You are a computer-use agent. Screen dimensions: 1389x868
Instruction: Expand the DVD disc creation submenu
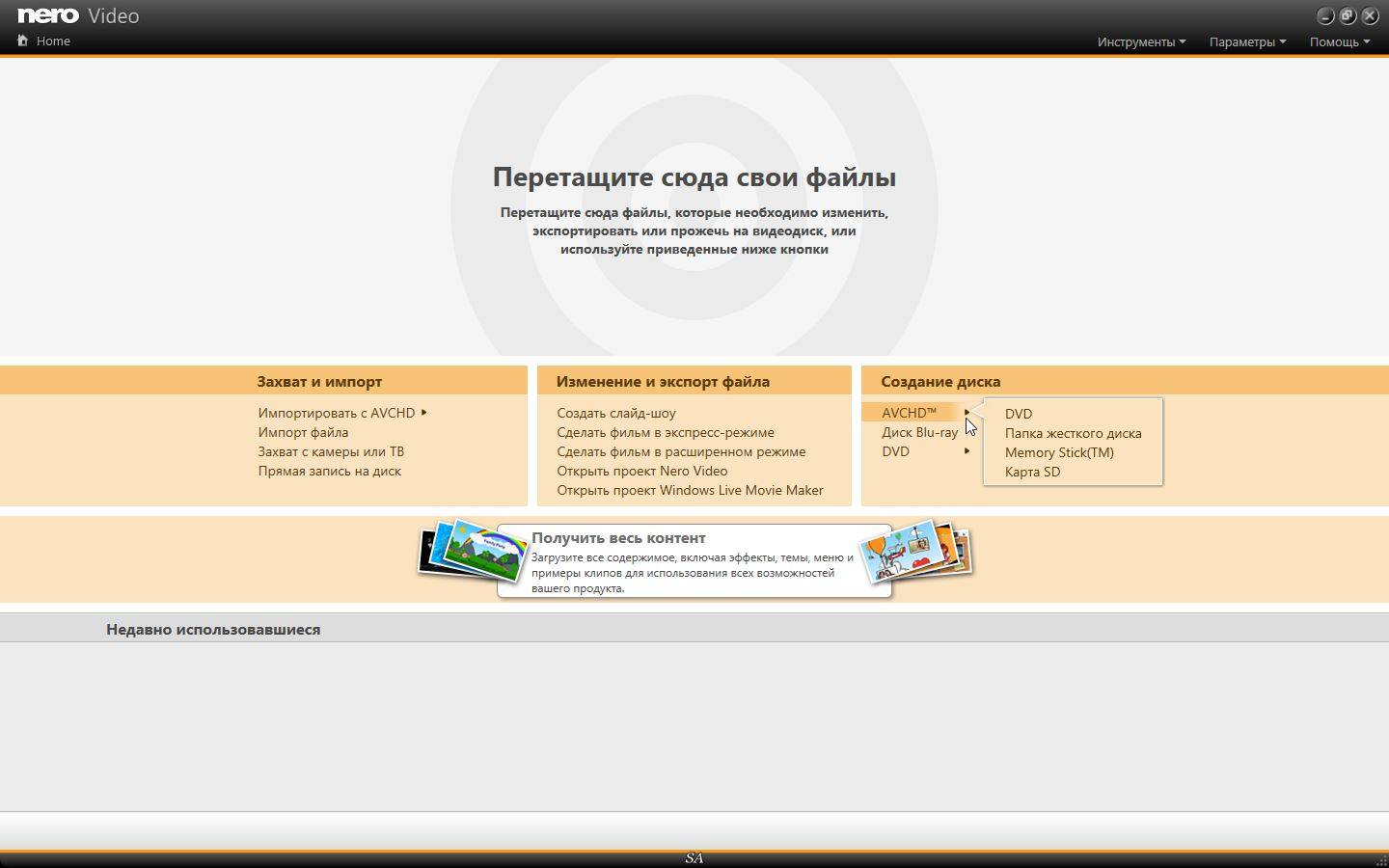pyautogui.click(x=924, y=451)
